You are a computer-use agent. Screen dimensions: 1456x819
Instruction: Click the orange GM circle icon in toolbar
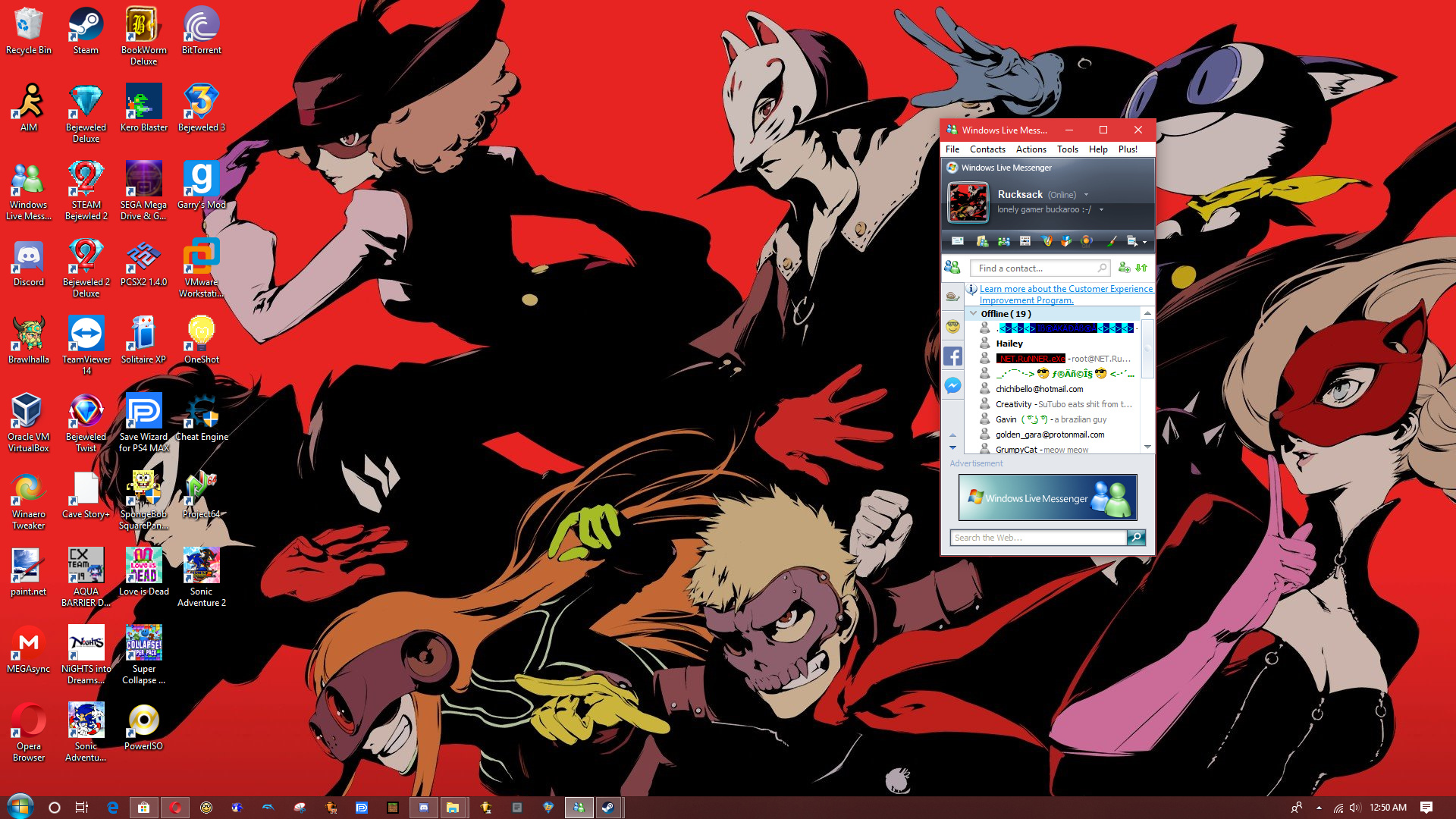tap(1087, 241)
